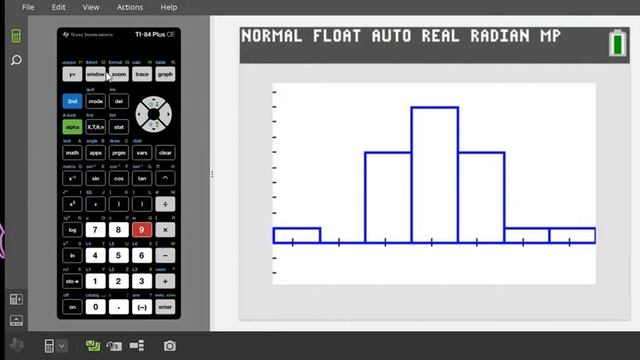640x360 pixels.
Task: Click the number 6 key
Action: tap(142, 256)
